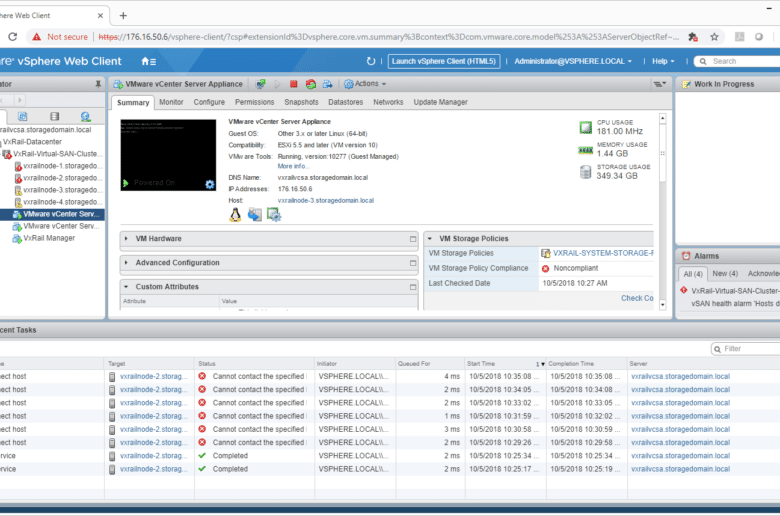Launch the VM console toolbar icon
The height and width of the screenshot is (516, 780).
(261, 84)
